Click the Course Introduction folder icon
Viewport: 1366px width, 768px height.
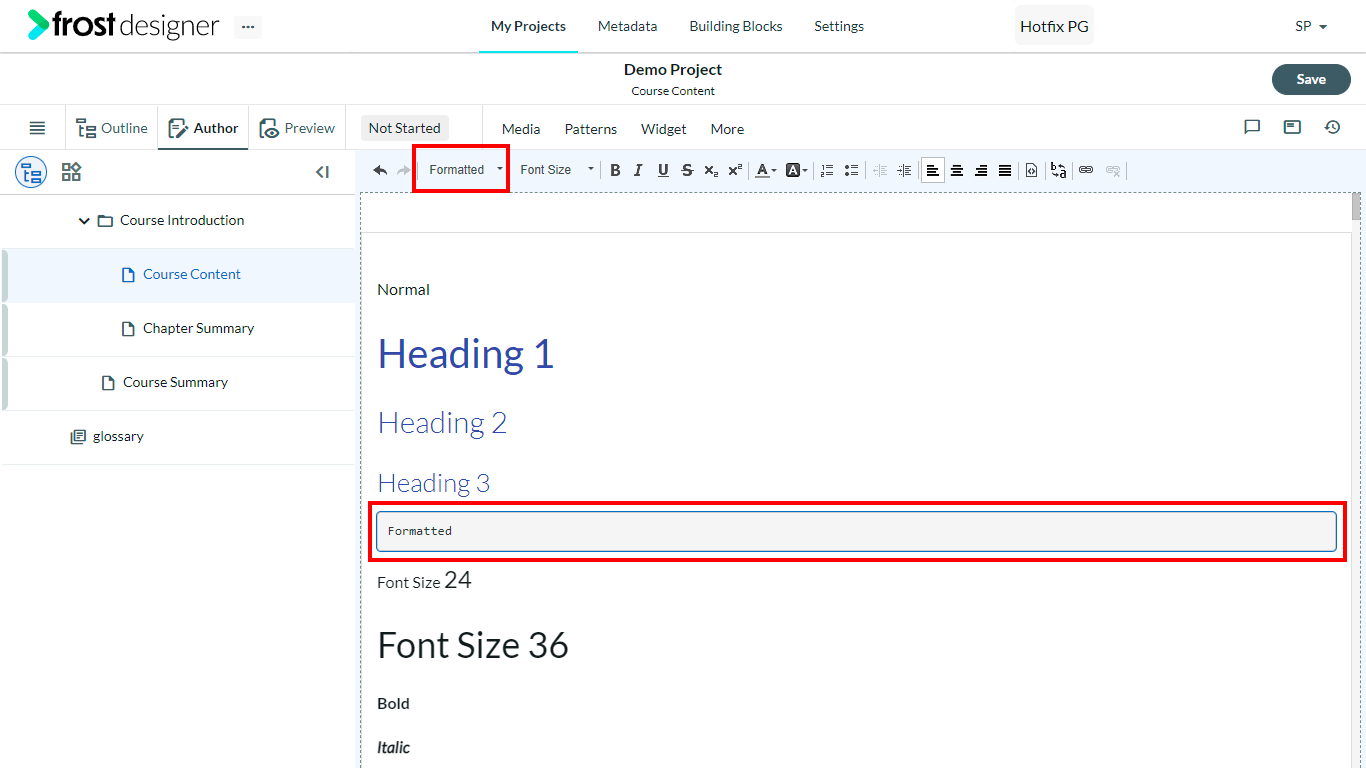click(105, 221)
